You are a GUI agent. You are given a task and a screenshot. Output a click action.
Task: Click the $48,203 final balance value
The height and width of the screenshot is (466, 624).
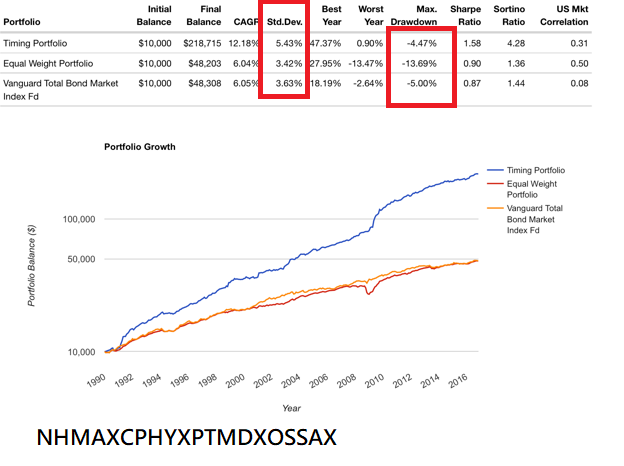pyautogui.click(x=205, y=64)
